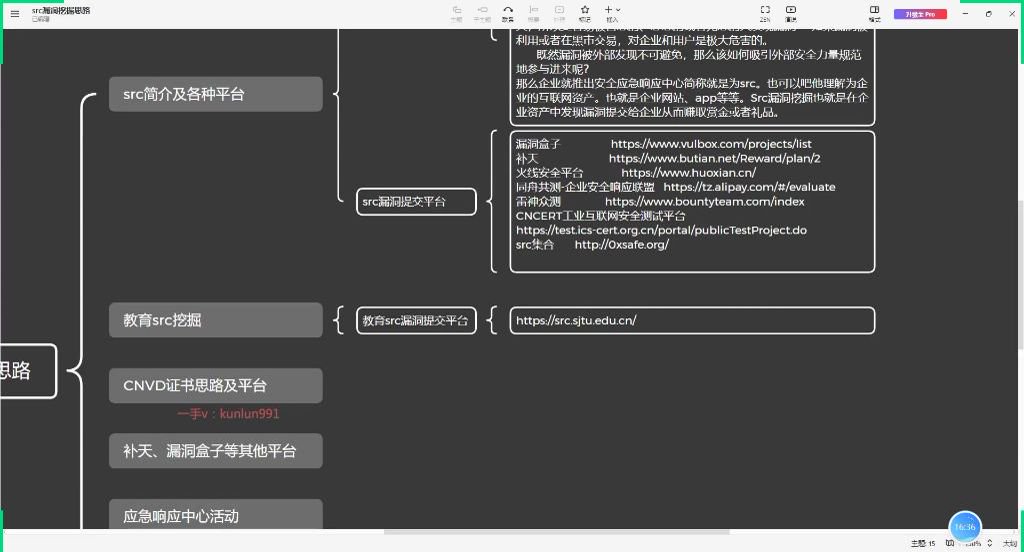1024x552 pixels.
Task: Click the bountyteam.com index URL
Action: coord(705,201)
